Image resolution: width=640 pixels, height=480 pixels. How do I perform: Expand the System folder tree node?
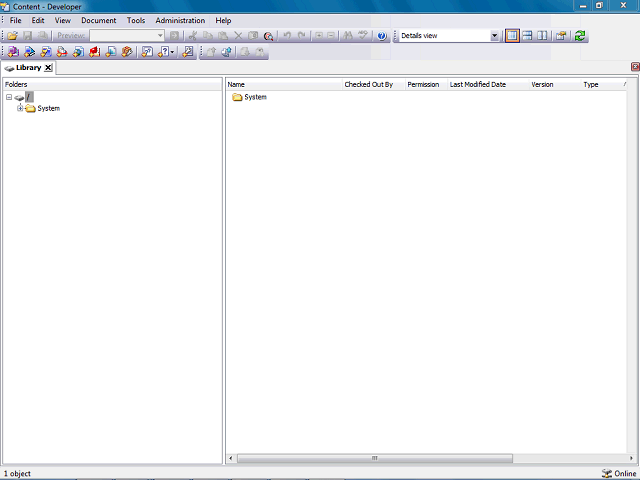(x=20, y=108)
